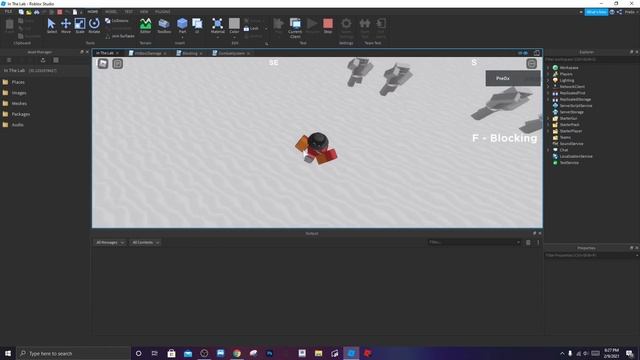
Task: Expand the Lighting node in Explorer
Action: [548, 80]
